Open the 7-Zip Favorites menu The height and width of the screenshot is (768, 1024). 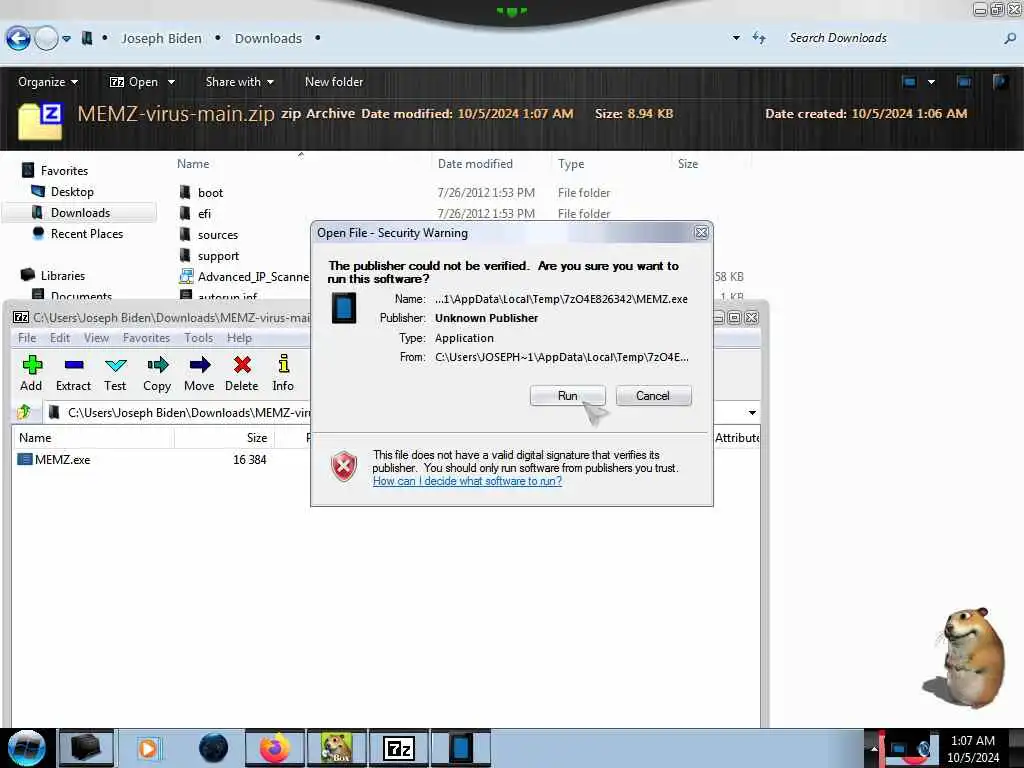[x=146, y=338]
